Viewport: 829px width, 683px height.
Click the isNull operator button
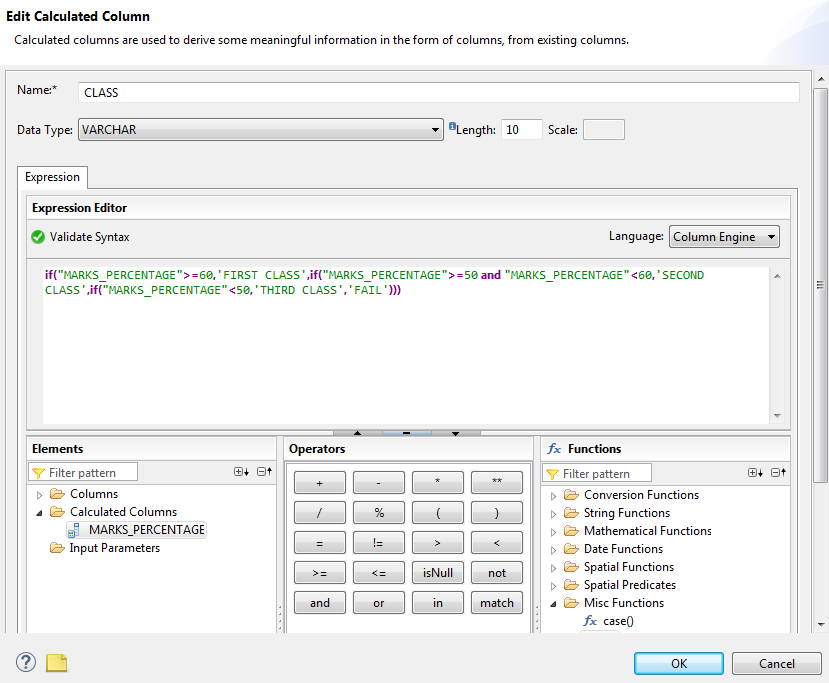pos(437,572)
